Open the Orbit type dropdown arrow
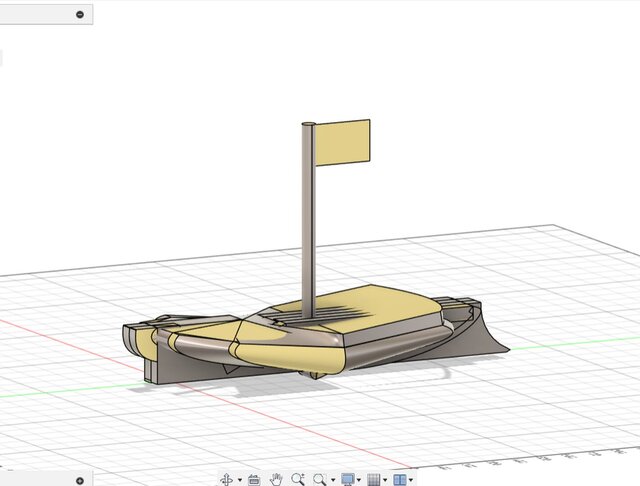Viewport: 640px width, 486px height. pos(239,481)
